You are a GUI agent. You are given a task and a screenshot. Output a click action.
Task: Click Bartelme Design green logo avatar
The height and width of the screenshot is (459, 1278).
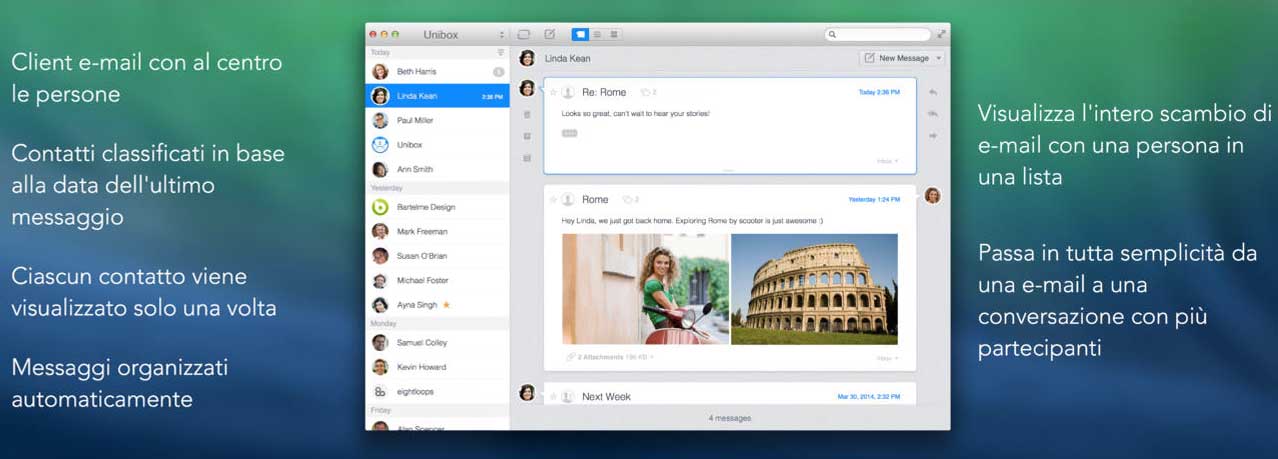(x=380, y=207)
